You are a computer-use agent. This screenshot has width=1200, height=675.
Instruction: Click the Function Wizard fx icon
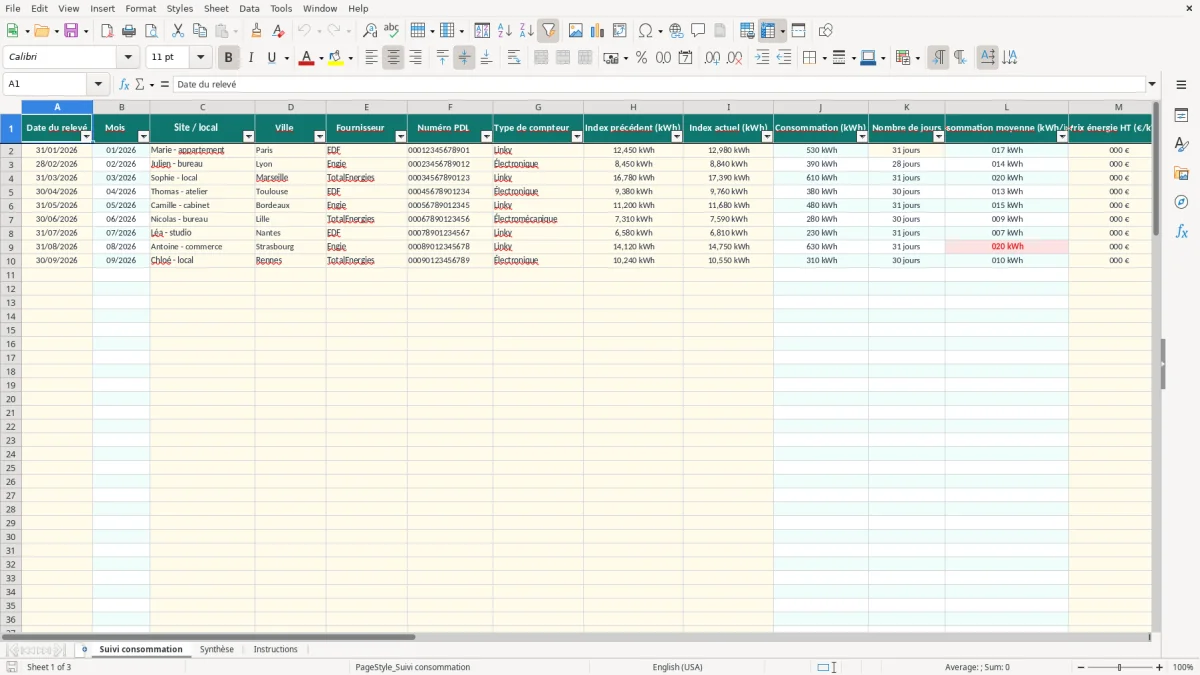tap(124, 85)
